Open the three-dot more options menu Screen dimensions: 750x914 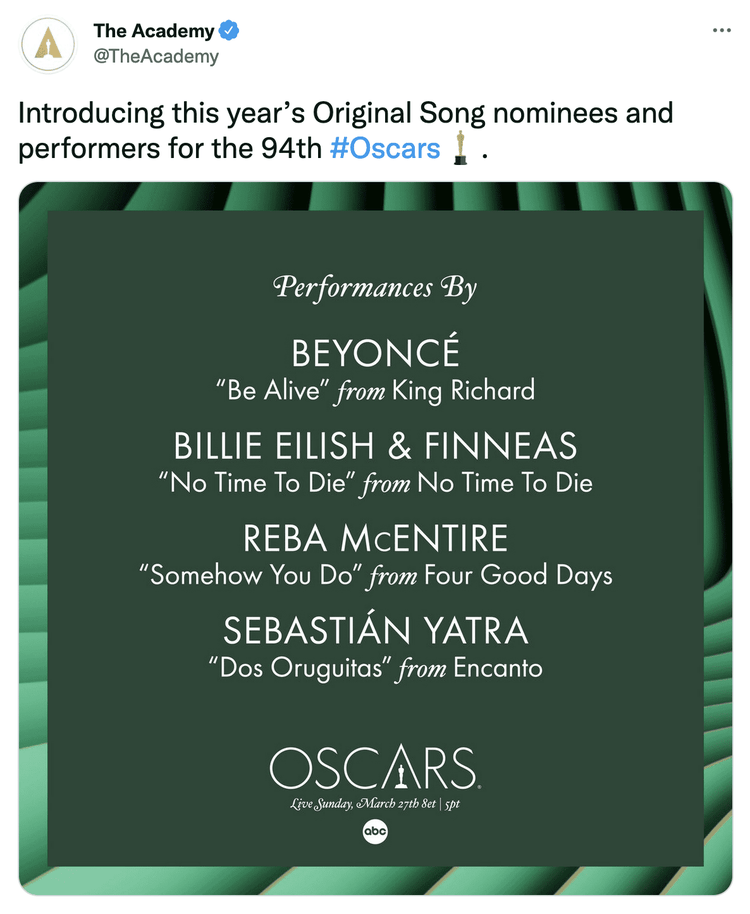(721, 31)
